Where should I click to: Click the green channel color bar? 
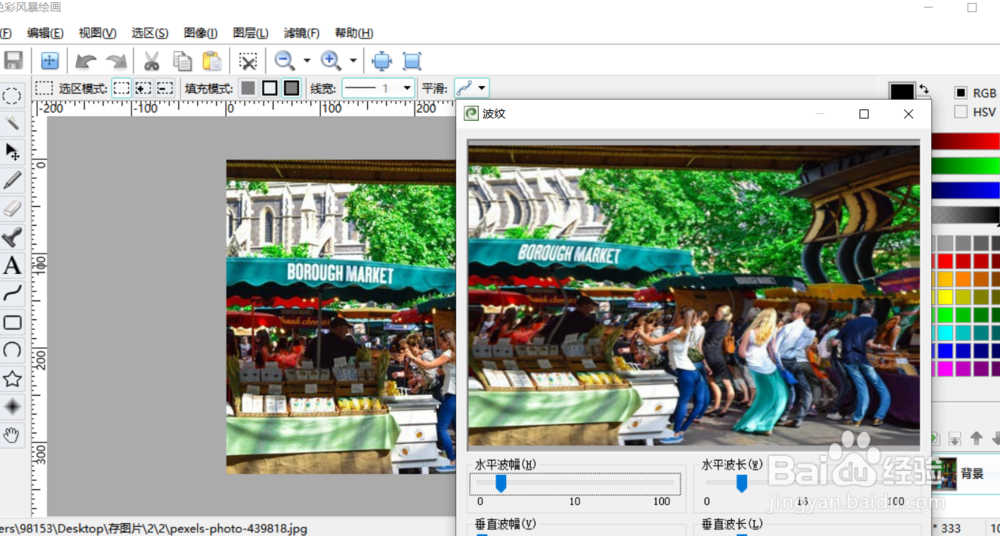coord(966,166)
